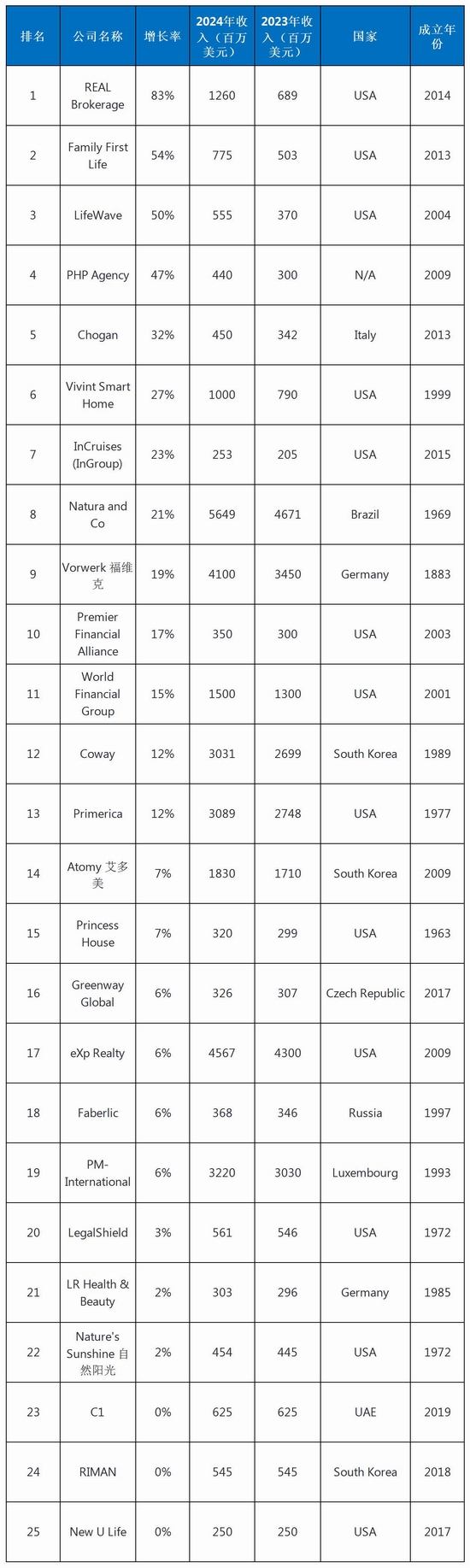Click Coway's South Korea country cell

click(365, 754)
